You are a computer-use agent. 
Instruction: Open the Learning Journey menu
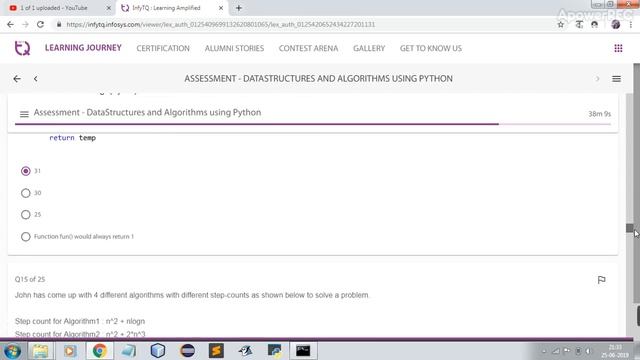[83, 48]
